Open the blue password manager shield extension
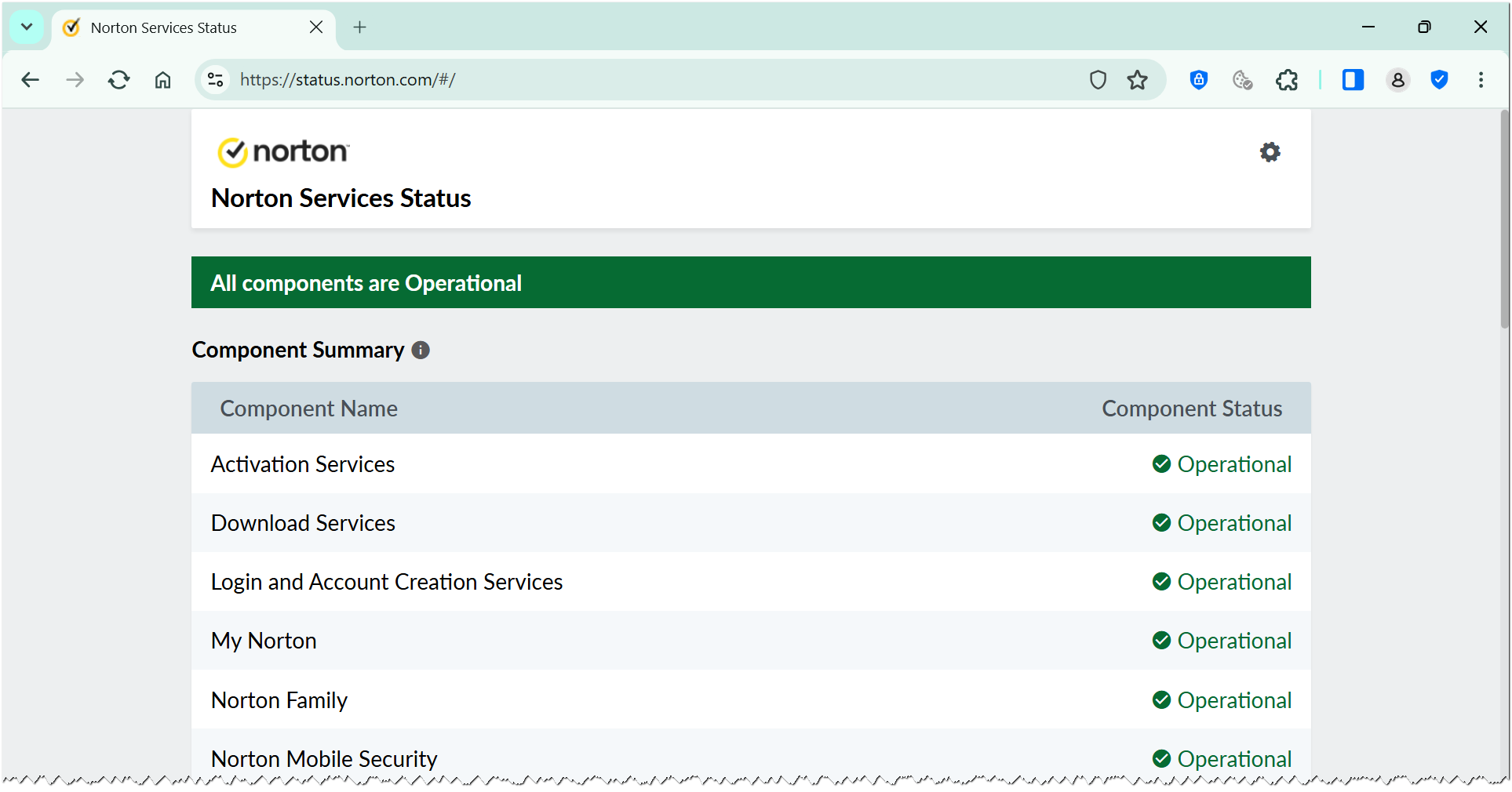The height and width of the screenshot is (792, 1512). coord(1199,80)
